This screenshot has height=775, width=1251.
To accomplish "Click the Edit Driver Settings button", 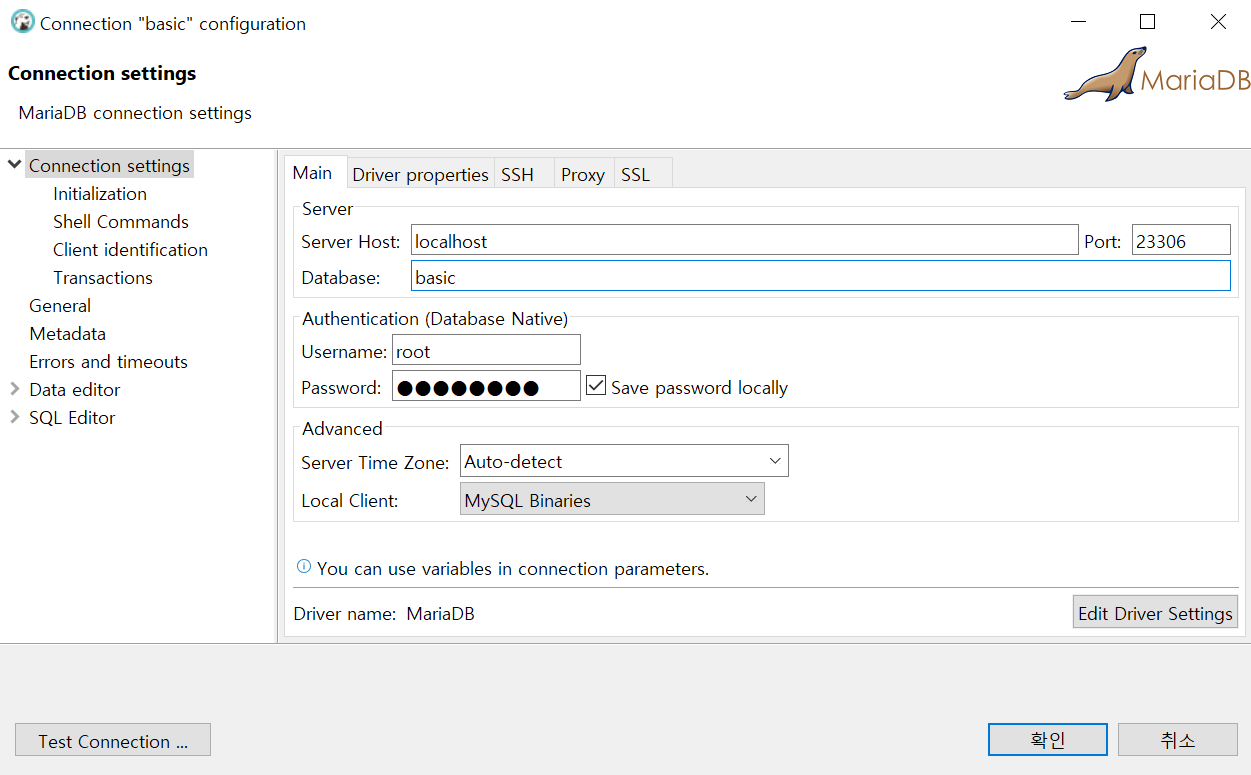I will coord(1155,612).
